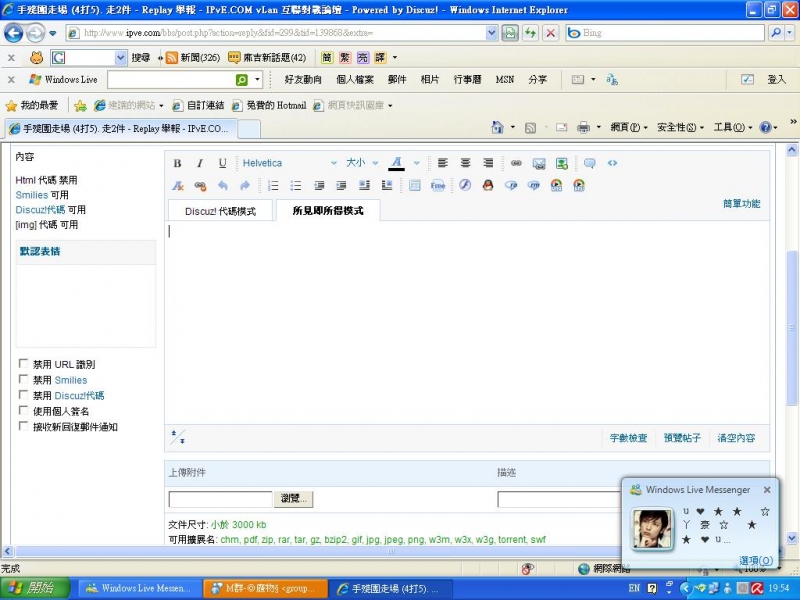Pick text color with the A swatch
This screenshot has width=800, height=600.
click(396, 163)
